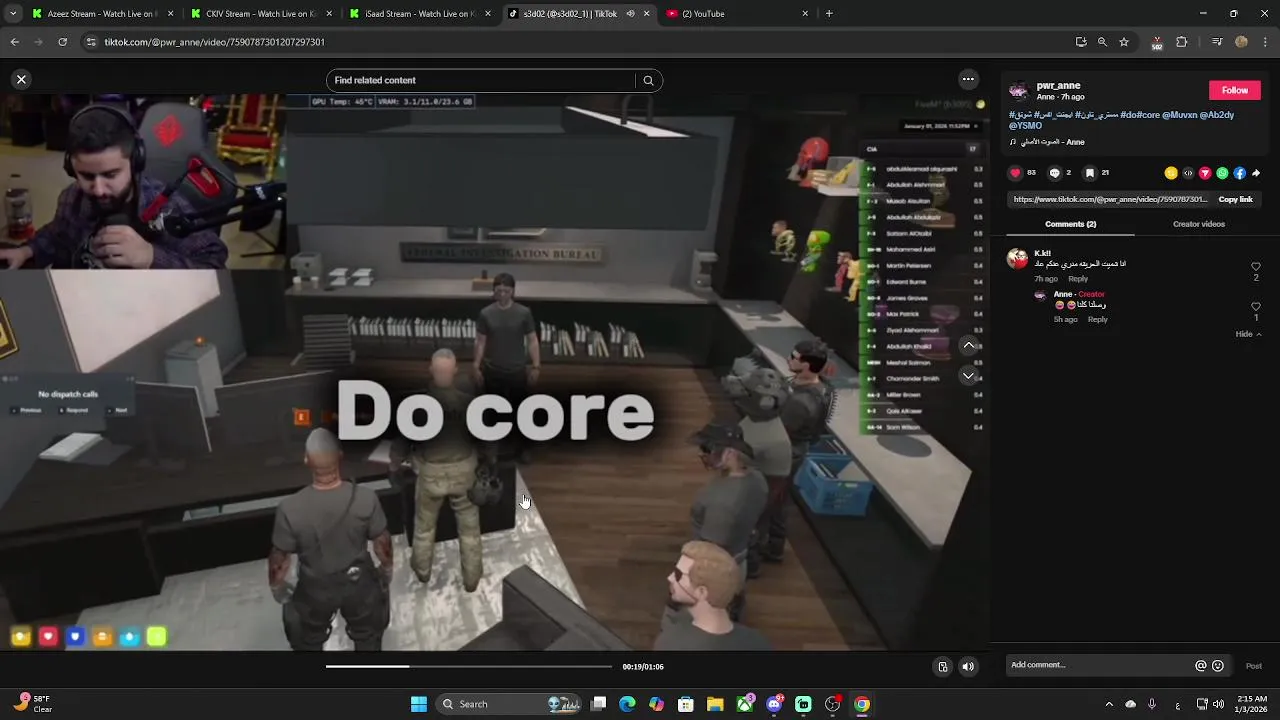
Task: Mute the video volume
Action: point(968,666)
